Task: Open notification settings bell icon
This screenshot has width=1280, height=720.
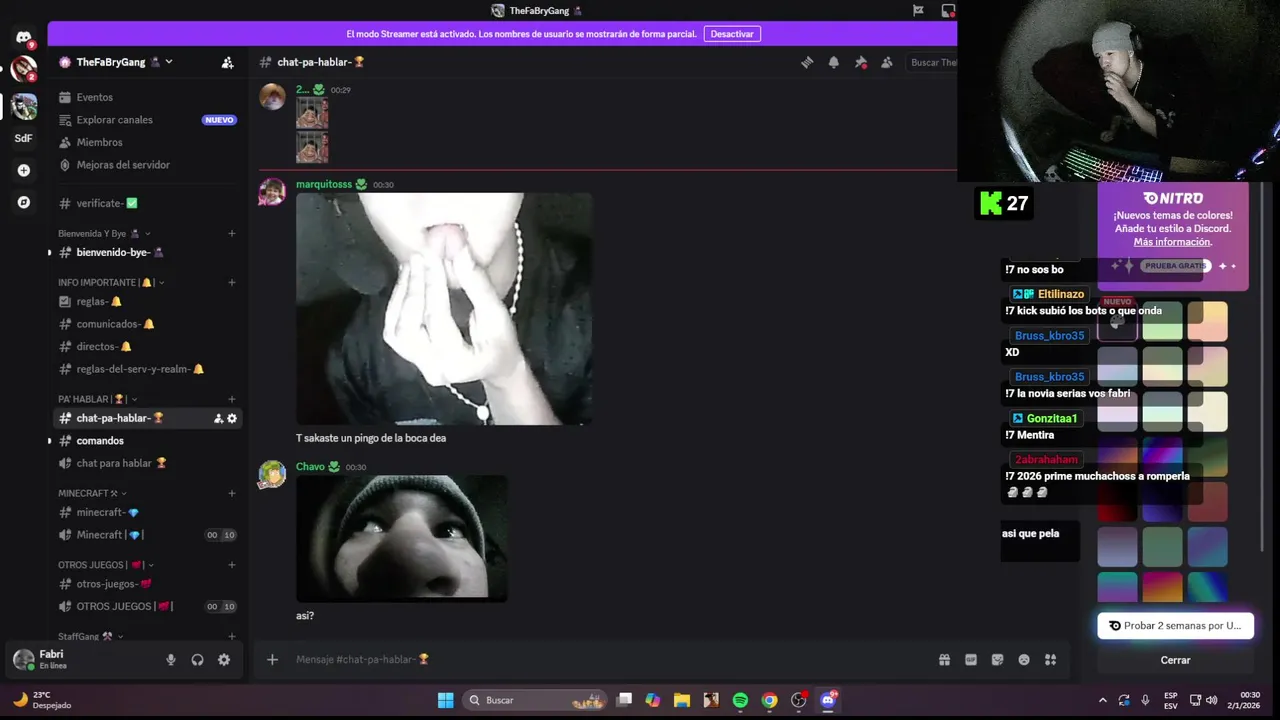Action: coord(834,62)
